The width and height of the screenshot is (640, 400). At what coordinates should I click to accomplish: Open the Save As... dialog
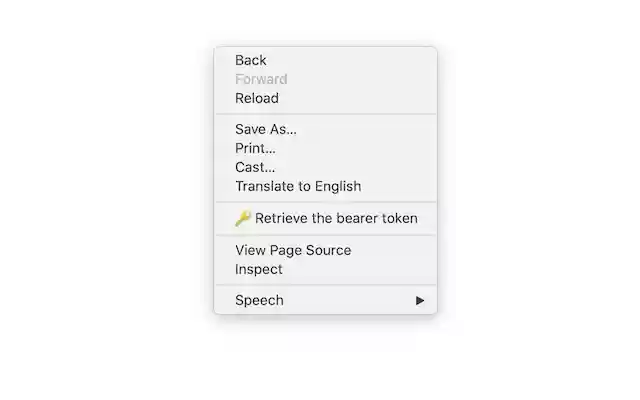[x=266, y=129]
